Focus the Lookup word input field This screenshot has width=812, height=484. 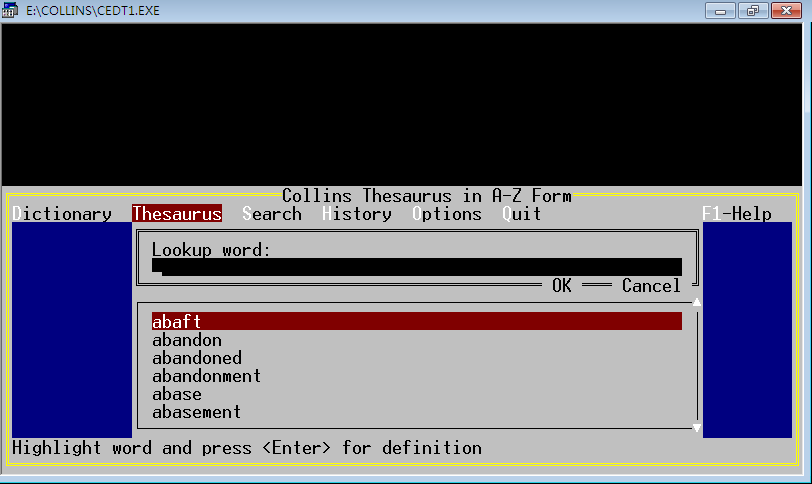[x=416, y=267]
